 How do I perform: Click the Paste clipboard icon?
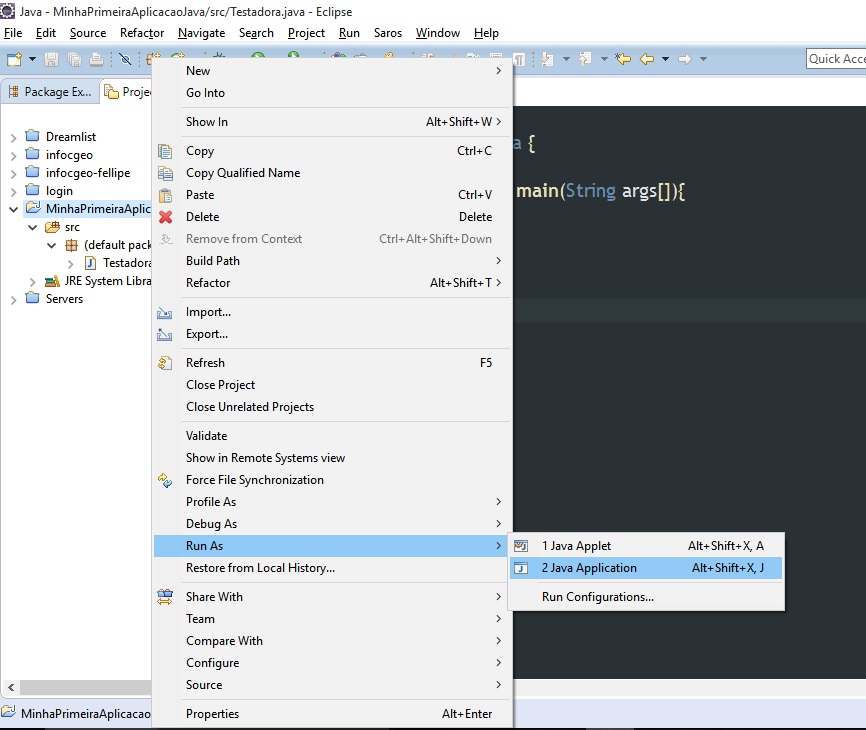coord(165,195)
